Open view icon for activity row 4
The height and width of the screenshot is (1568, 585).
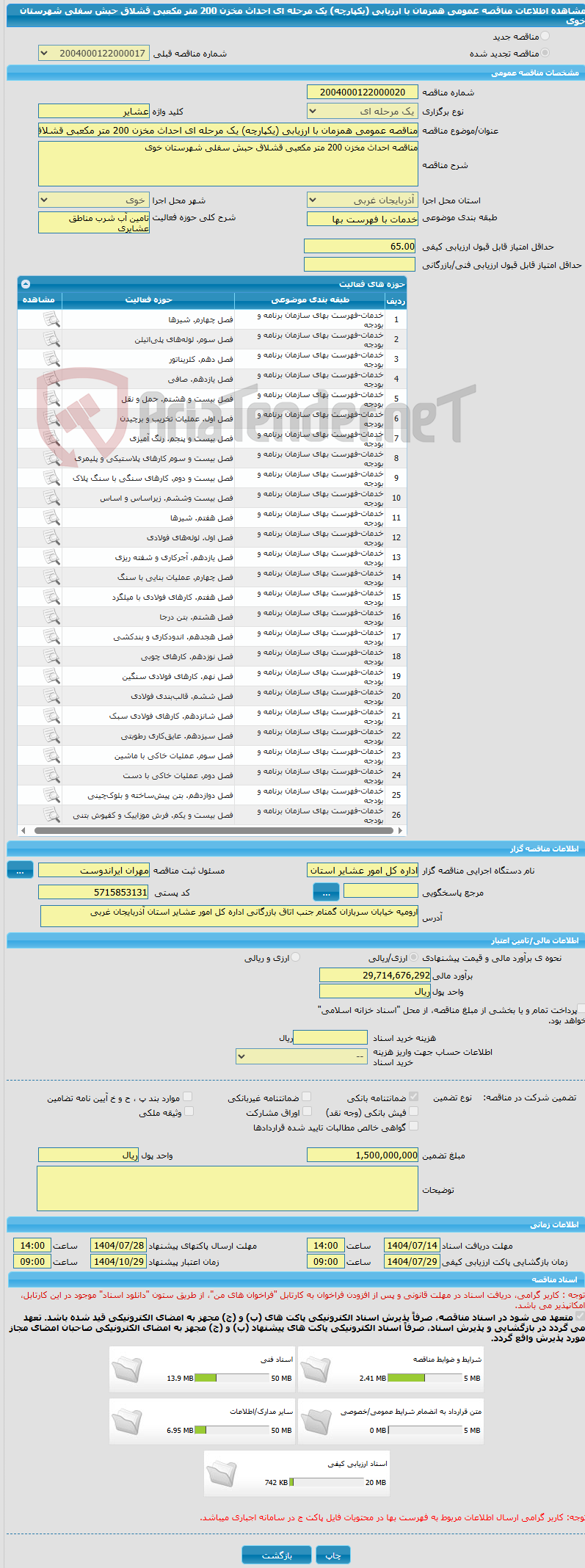point(51,379)
